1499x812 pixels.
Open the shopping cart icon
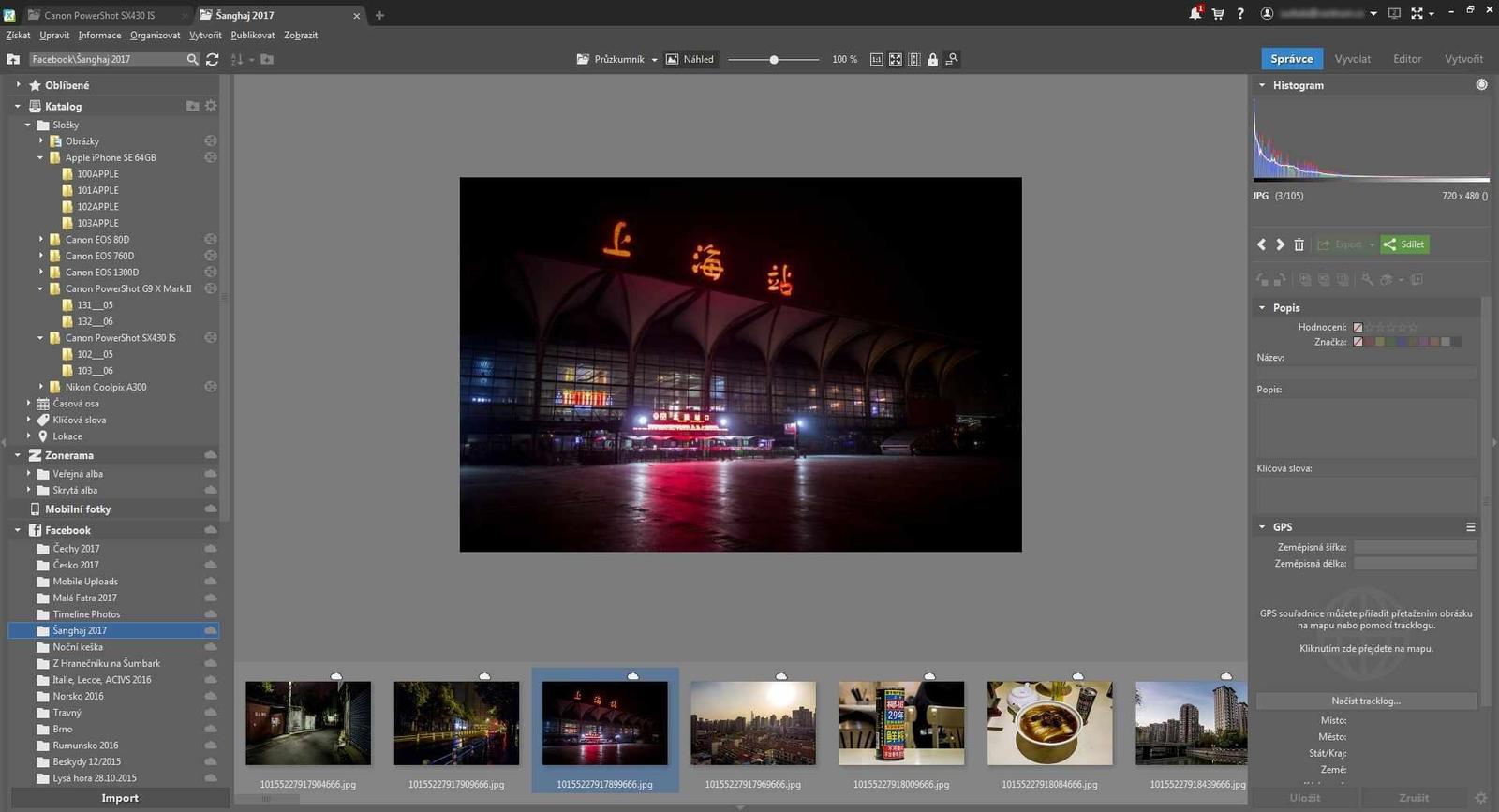(1218, 14)
